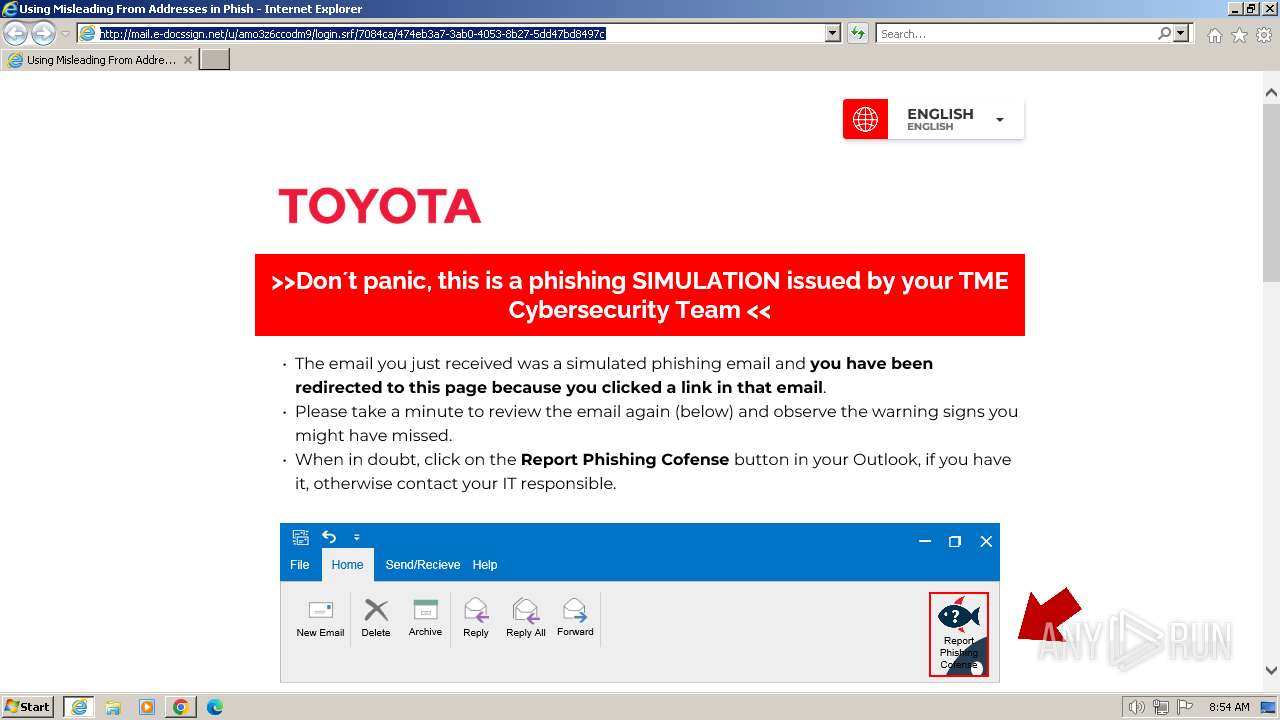Expand the address bar history dropdown
The width and height of the screenshot is (1280, 720).
pos(833,33)
